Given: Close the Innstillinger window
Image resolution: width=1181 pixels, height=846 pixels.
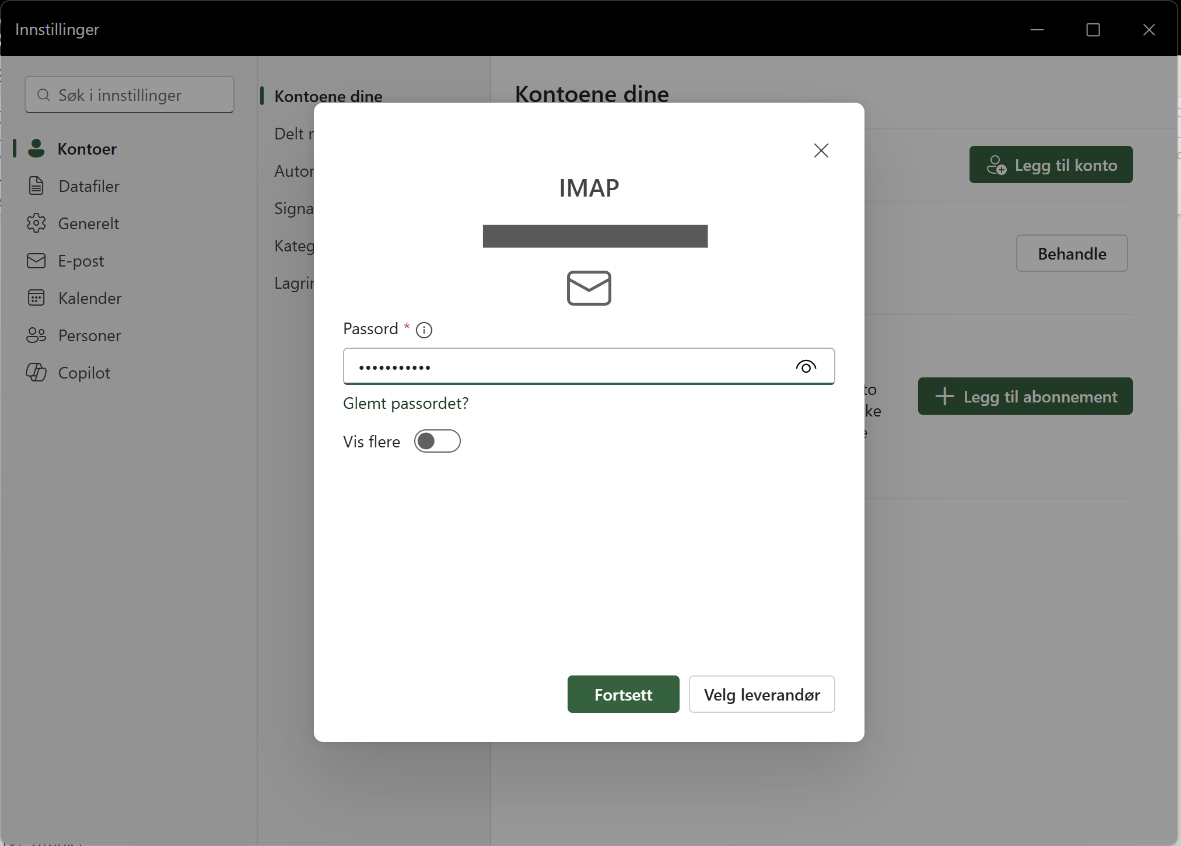Looking at the screenshot, I should (1149, 29).
